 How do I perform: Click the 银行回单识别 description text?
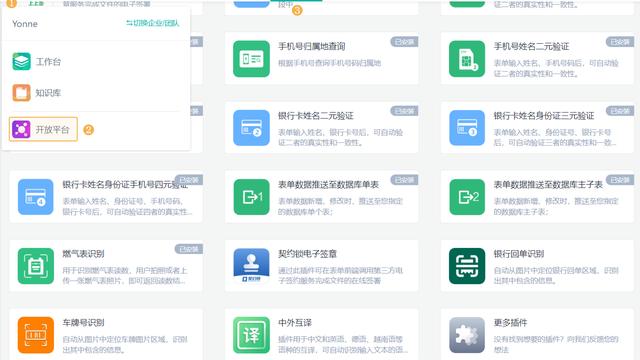[556, 276]
